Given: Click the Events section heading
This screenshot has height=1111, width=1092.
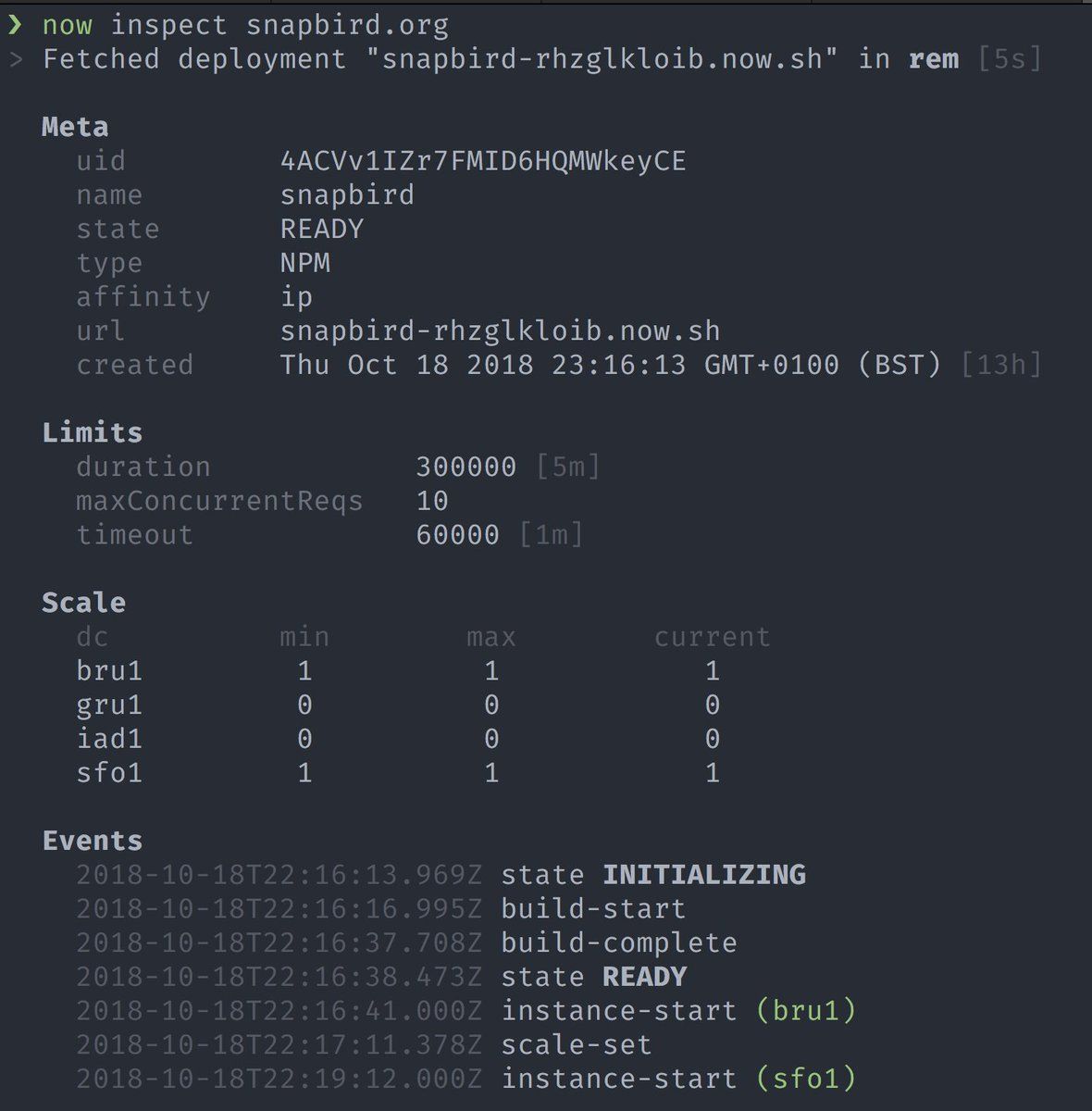Looking at the screenshot, I should coord(93,841).
